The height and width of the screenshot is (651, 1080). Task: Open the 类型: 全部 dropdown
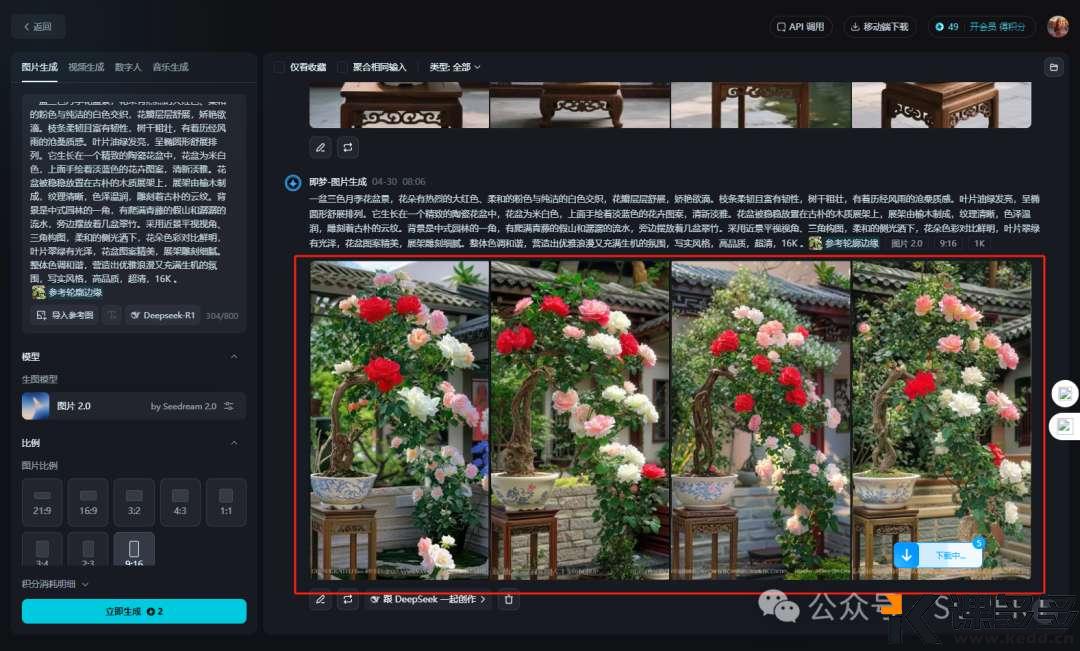(x=455, y=67)
